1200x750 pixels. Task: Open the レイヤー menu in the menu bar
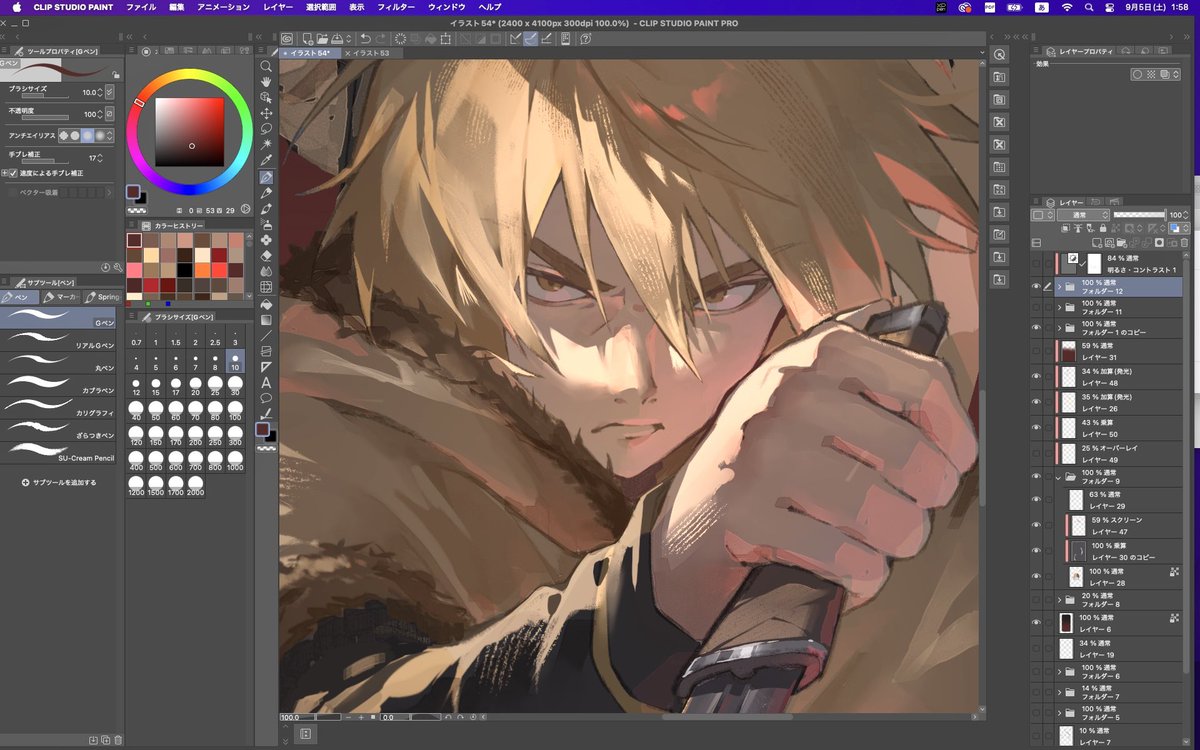(x=278, y=7)
